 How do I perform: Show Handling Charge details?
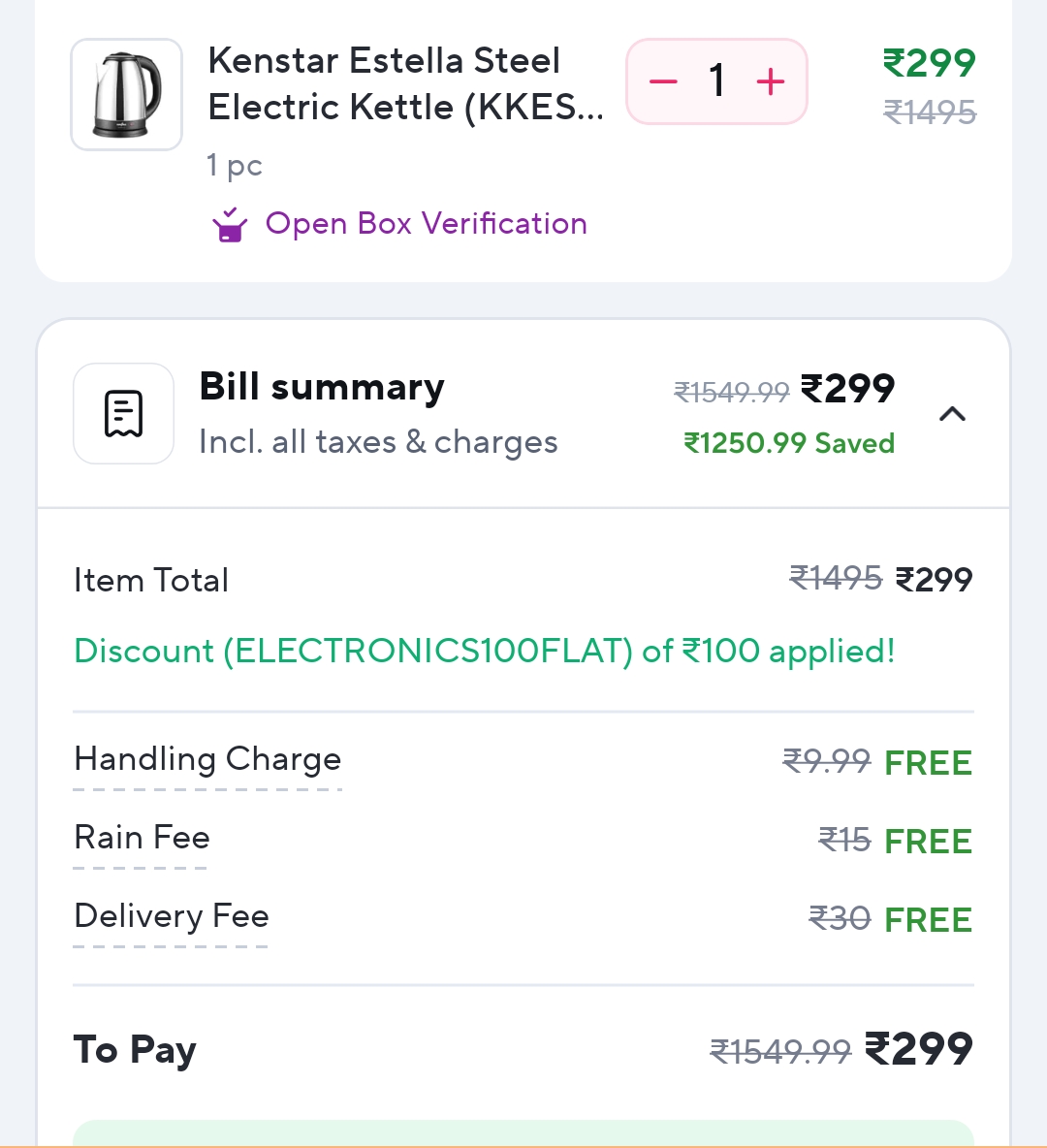click(207, 759)
